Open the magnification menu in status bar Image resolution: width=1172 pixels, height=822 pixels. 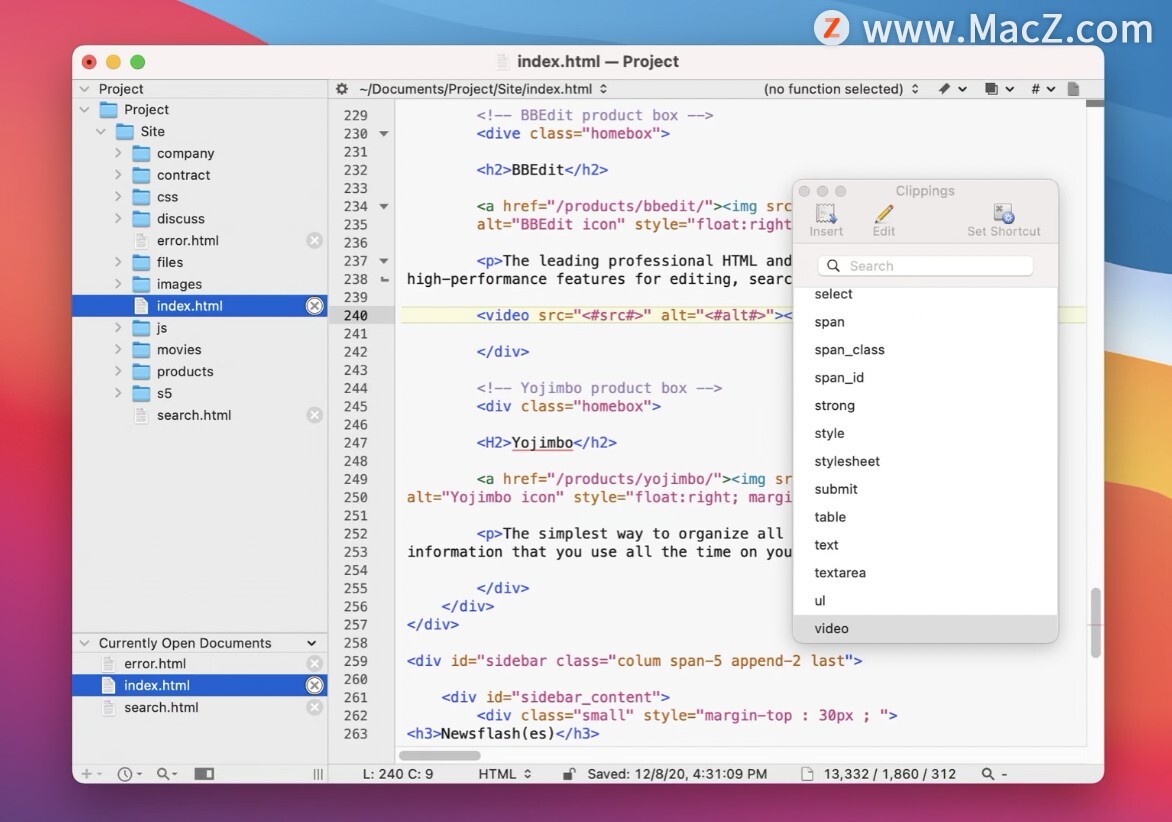pos(993,774)
